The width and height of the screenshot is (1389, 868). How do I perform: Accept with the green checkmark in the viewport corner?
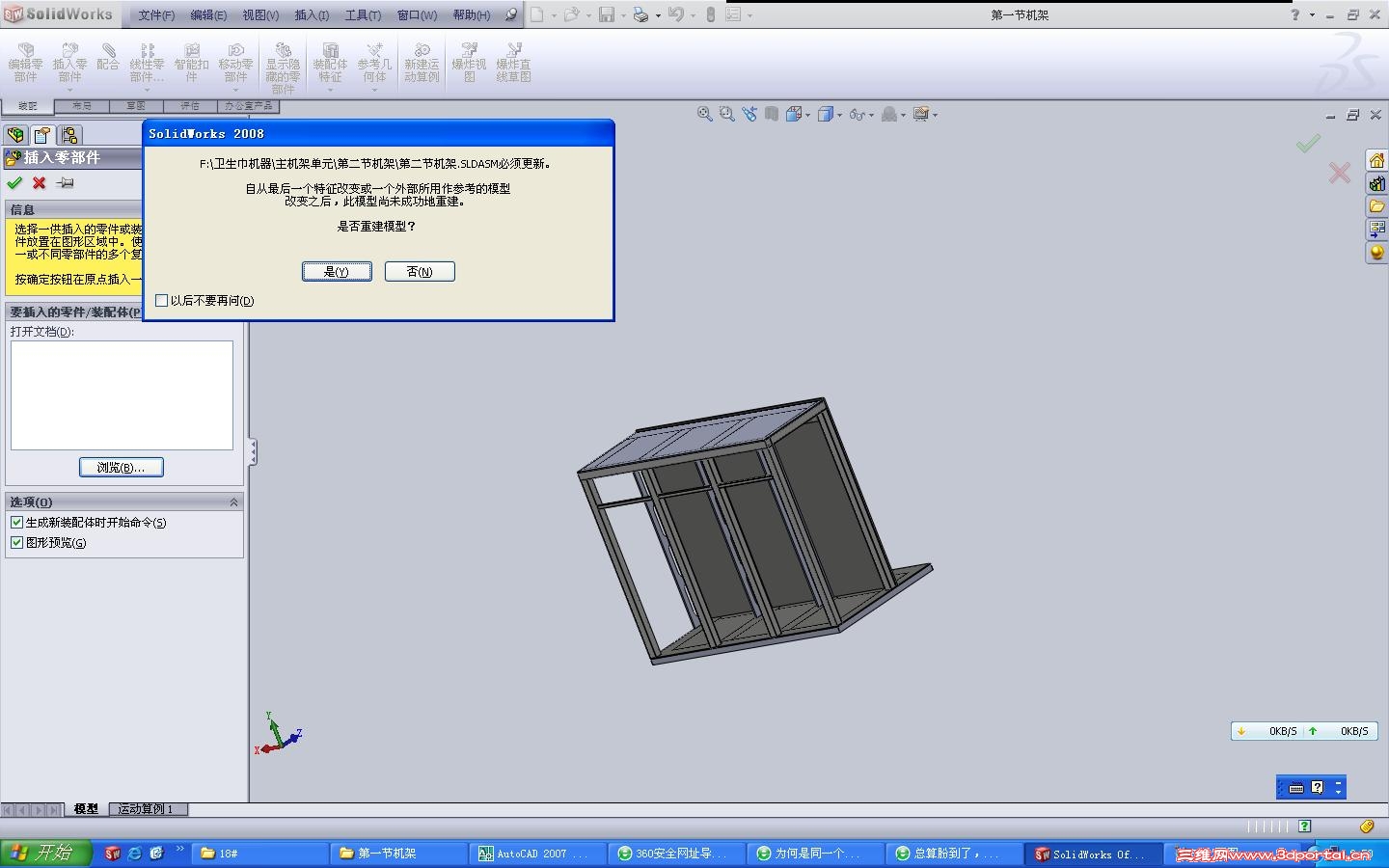[1308, 144]
